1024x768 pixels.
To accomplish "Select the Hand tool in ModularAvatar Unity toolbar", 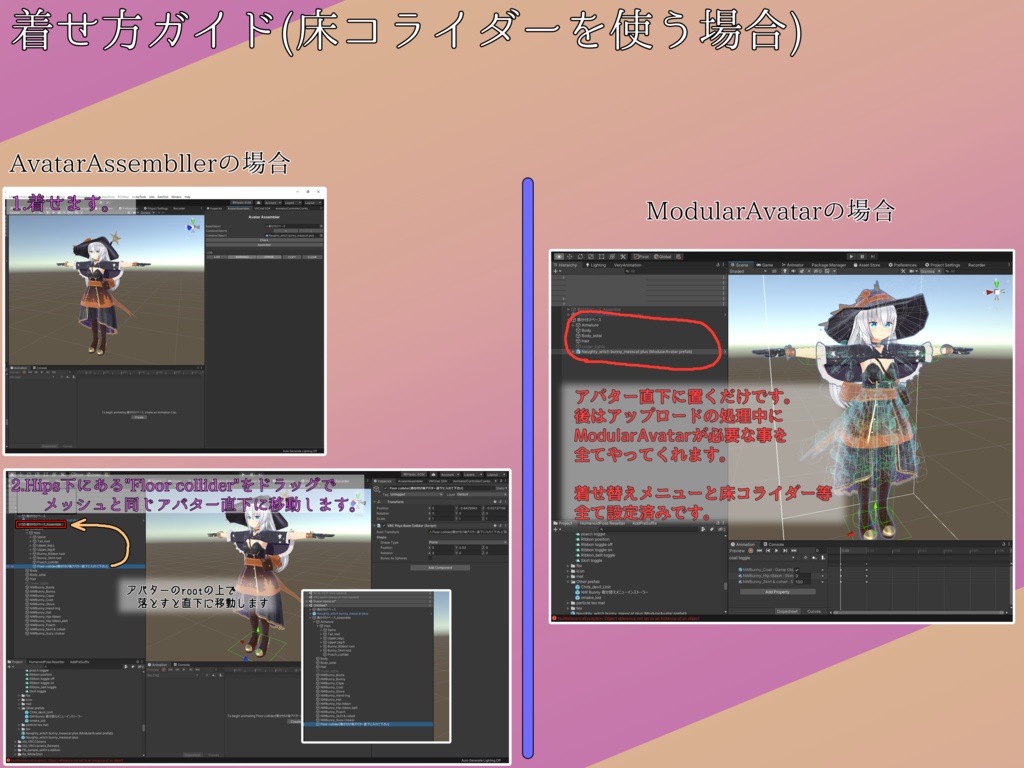I will coord(559,257).
